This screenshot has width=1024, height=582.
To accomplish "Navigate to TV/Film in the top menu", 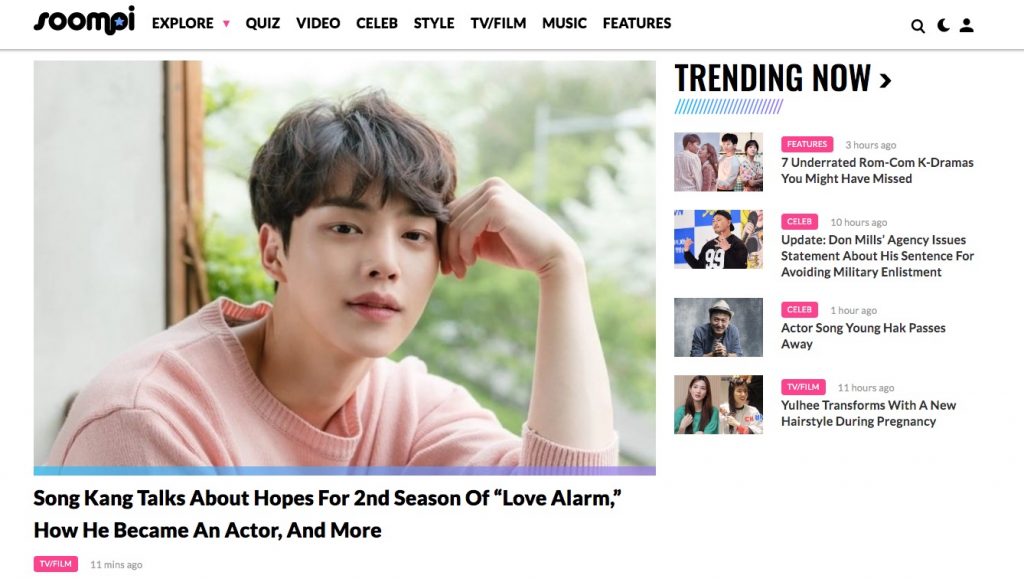I will click(498, 23).
